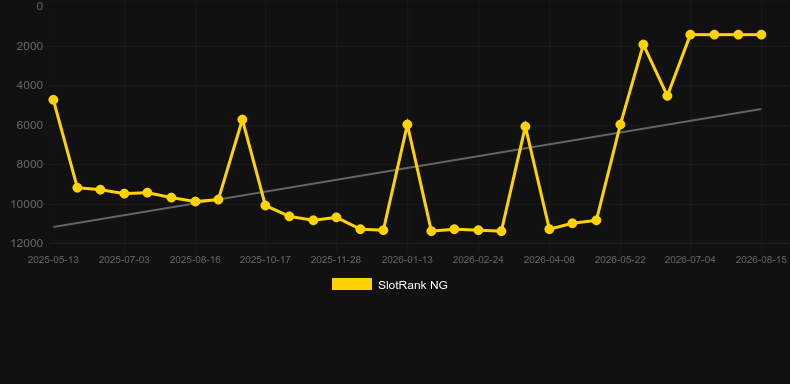Select the data point above the 2026-04-08 label
This screenshot has width=790, height=384.
point(549,229)
